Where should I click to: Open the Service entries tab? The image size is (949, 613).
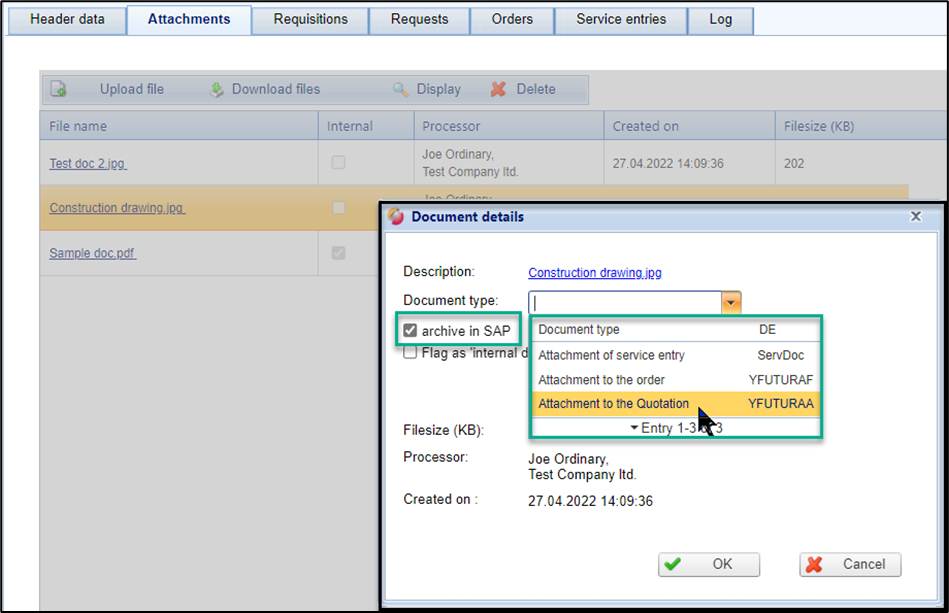[x=634, y=19]
